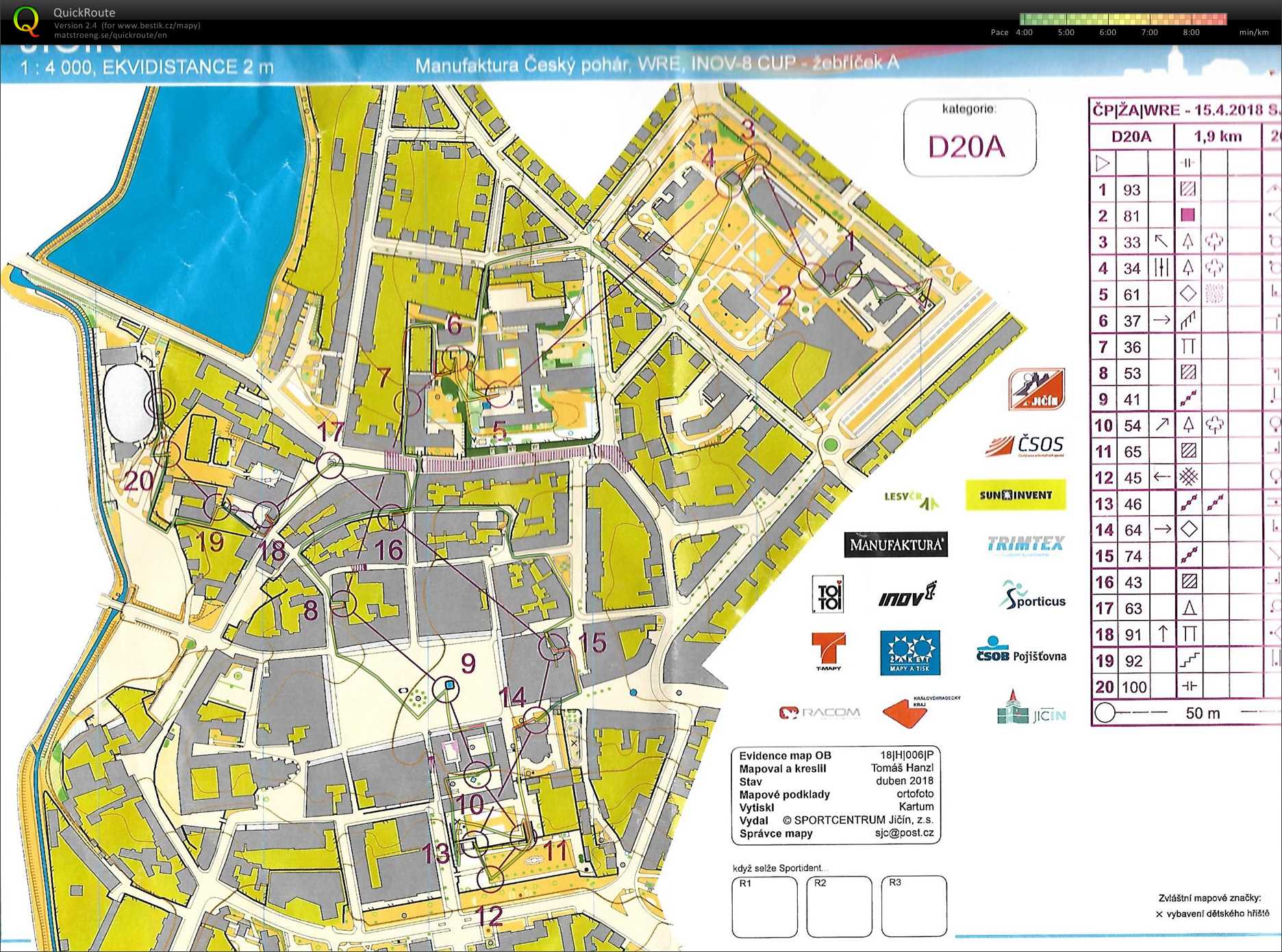
Task: Click the RACOM logo
Action: [819, 713]
